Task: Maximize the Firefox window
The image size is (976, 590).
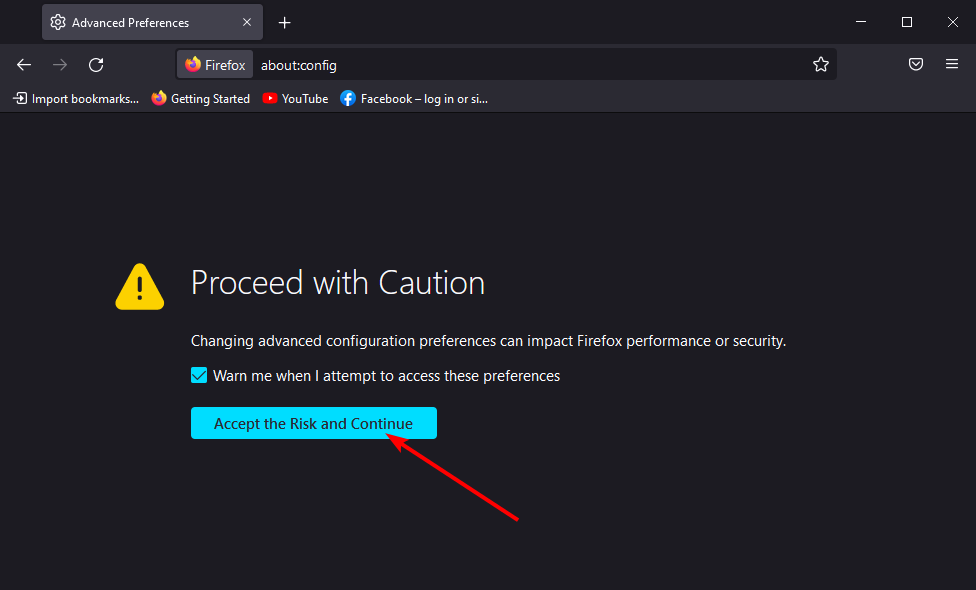Action: click(907, 22)
